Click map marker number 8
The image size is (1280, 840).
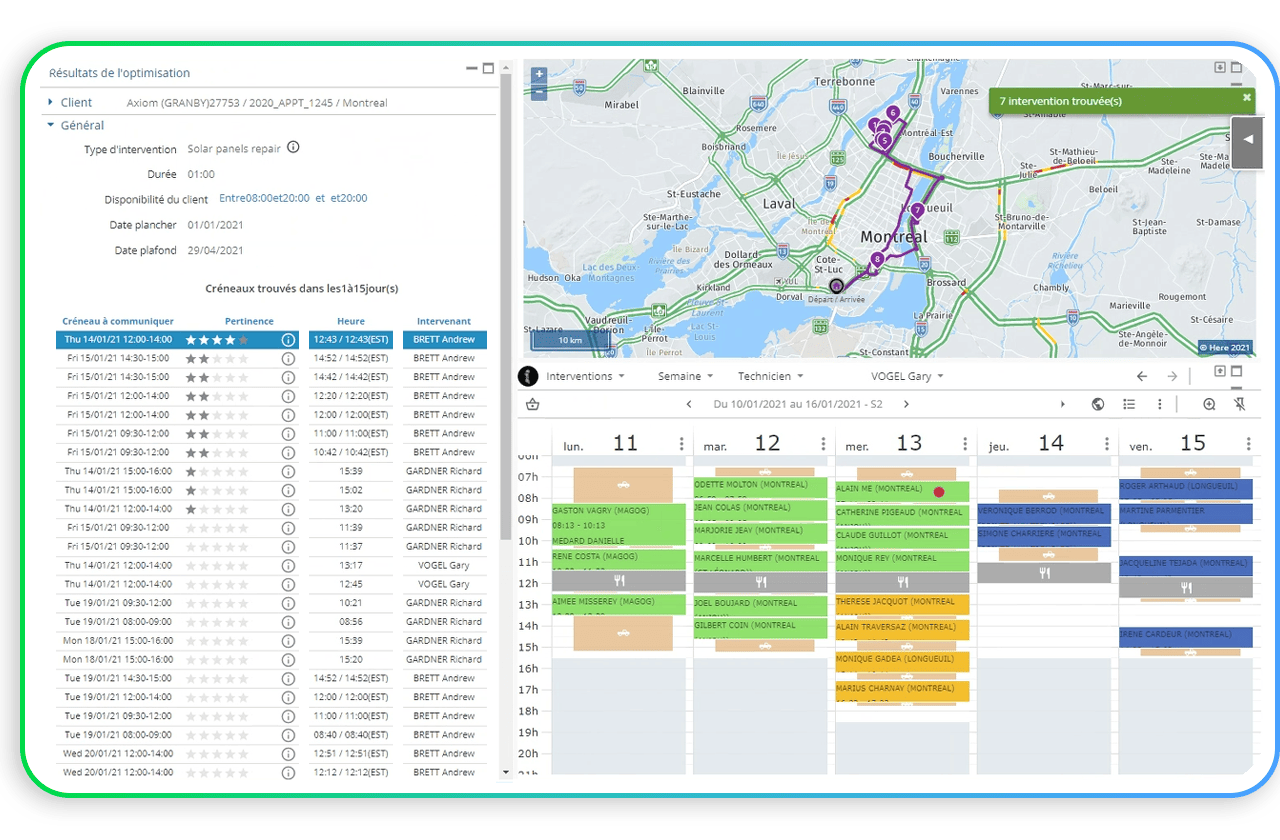(x=877, y=260)
